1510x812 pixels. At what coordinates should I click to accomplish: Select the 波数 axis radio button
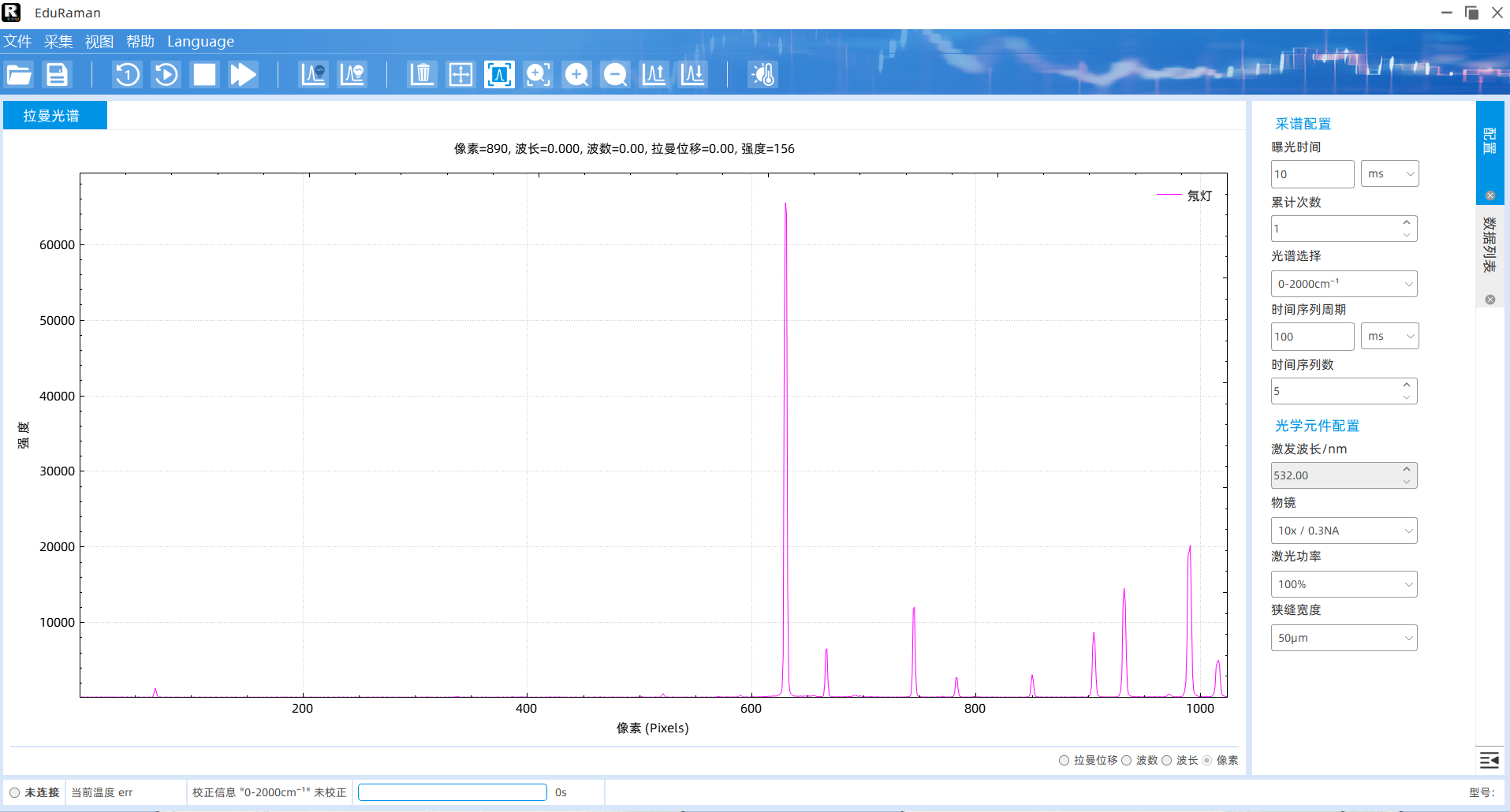click(x=1127, y=761)
